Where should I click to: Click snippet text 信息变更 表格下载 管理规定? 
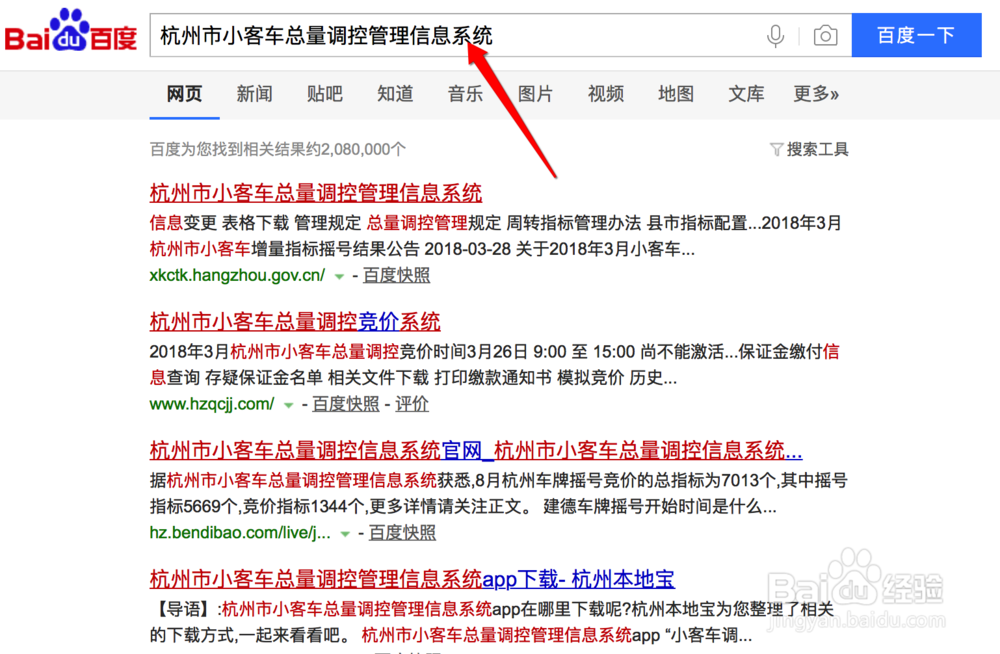(255, 223)
